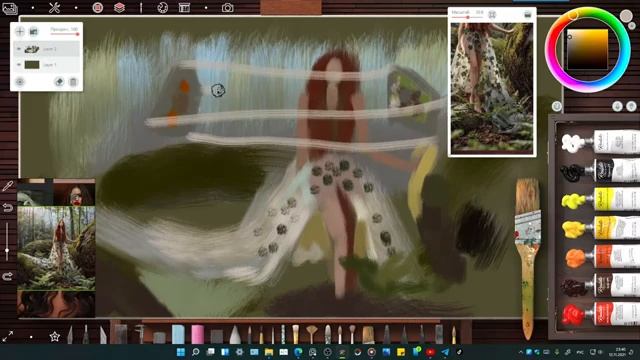The height and width of the screenshot is (360, 640).
Task: Select the white cone blender tool
Action: (235, 334)
